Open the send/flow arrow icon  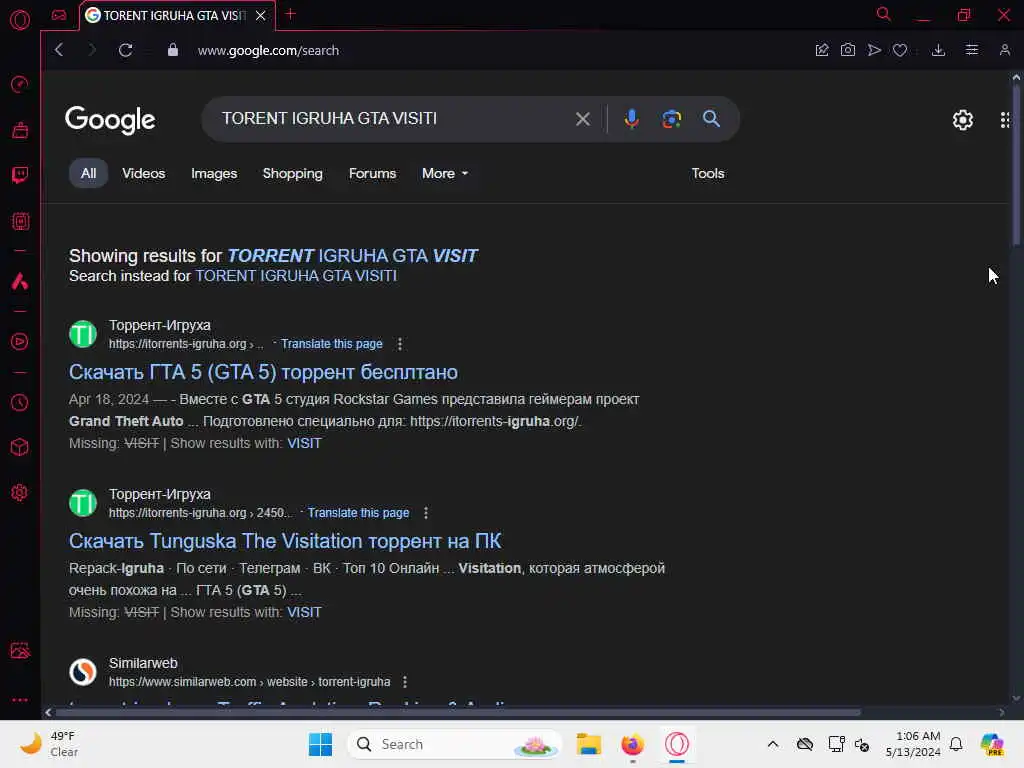[x=874, y=50]
